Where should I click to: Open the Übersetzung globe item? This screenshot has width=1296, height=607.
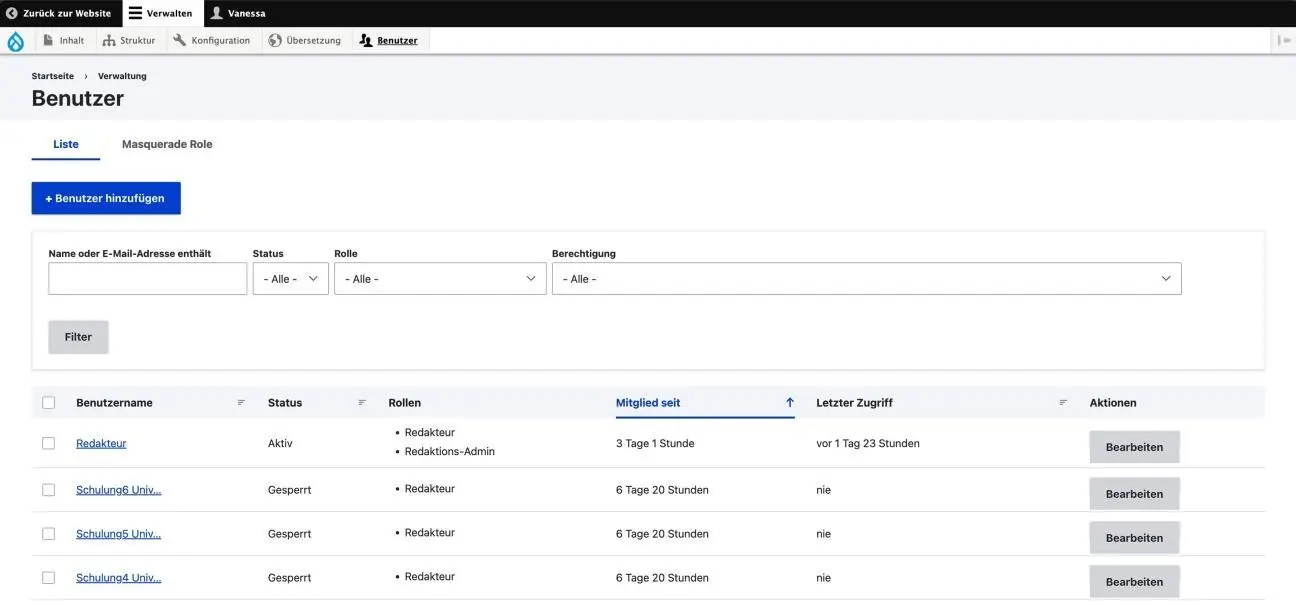305,41
